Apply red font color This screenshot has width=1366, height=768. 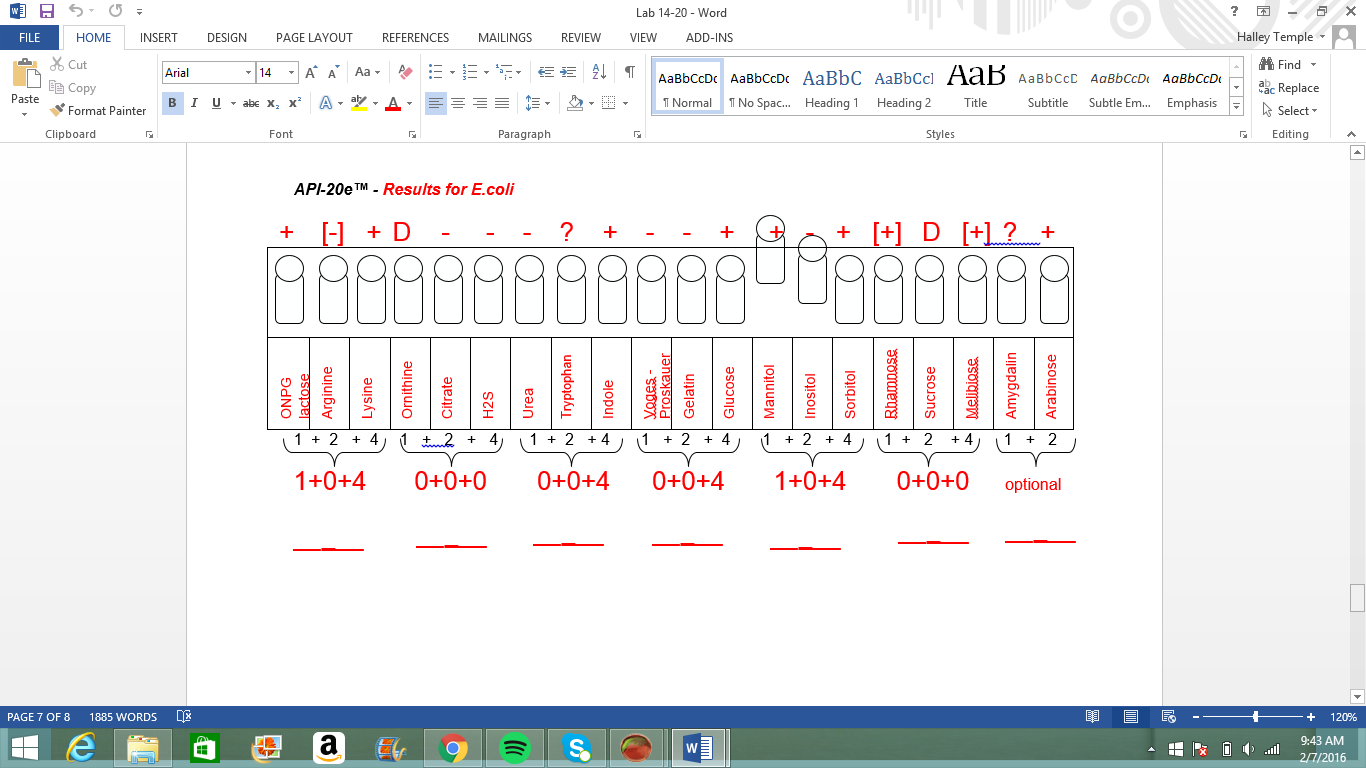pyautogui.click(x=393, y=103)
